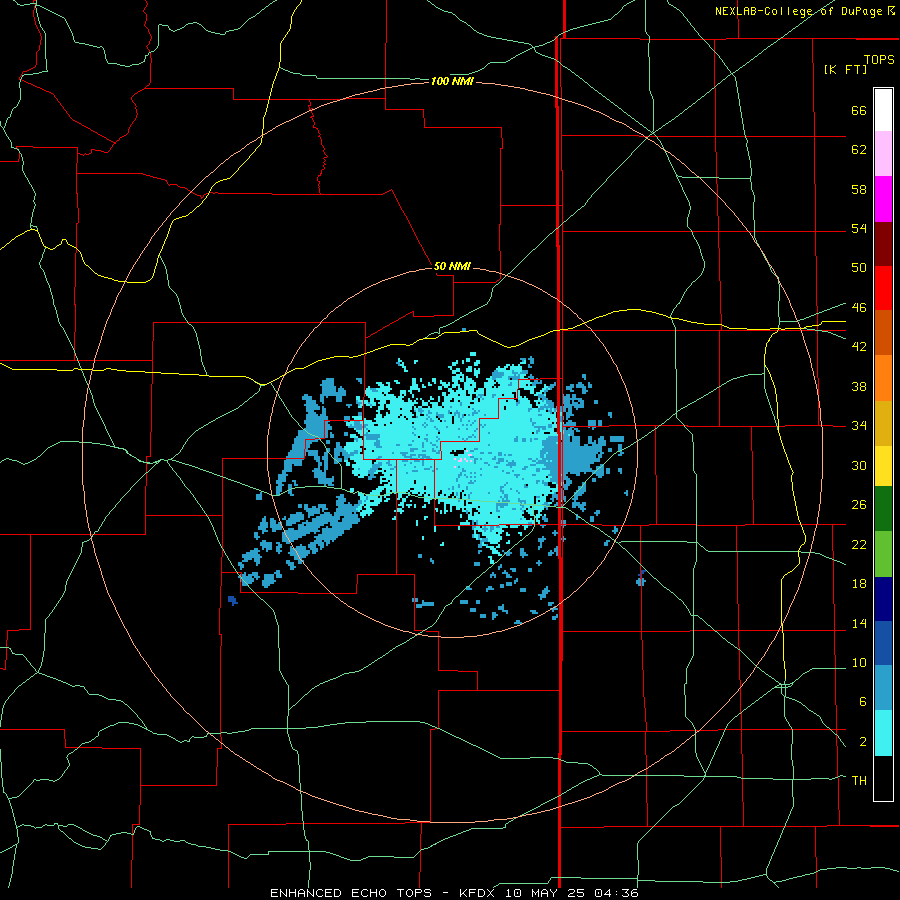This screenshot has width=900, height=900.
Task: Click the white 66 kft legend swatch
Action: tap(883, 110)
